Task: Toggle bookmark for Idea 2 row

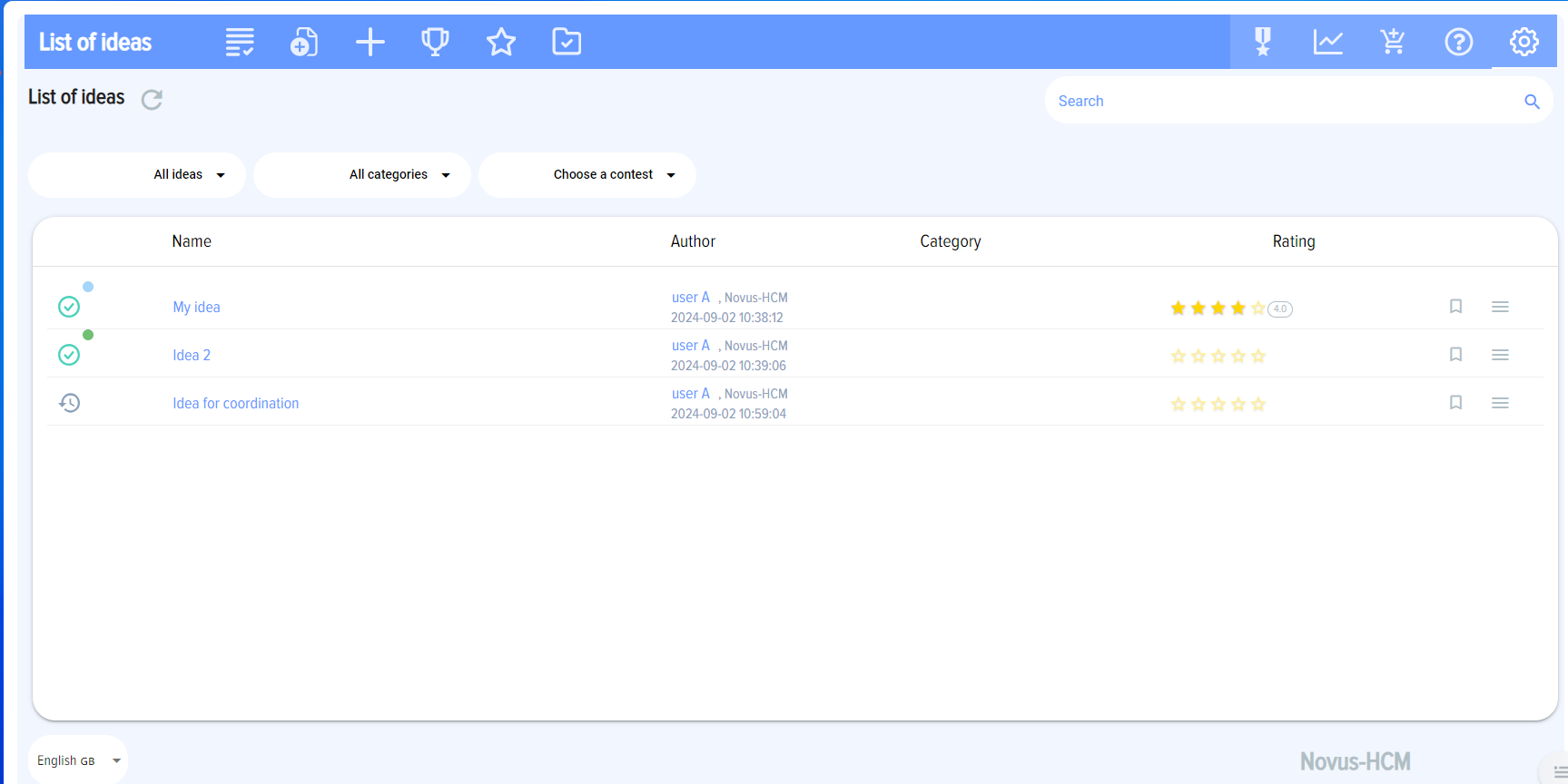Action: [1455, 355]
